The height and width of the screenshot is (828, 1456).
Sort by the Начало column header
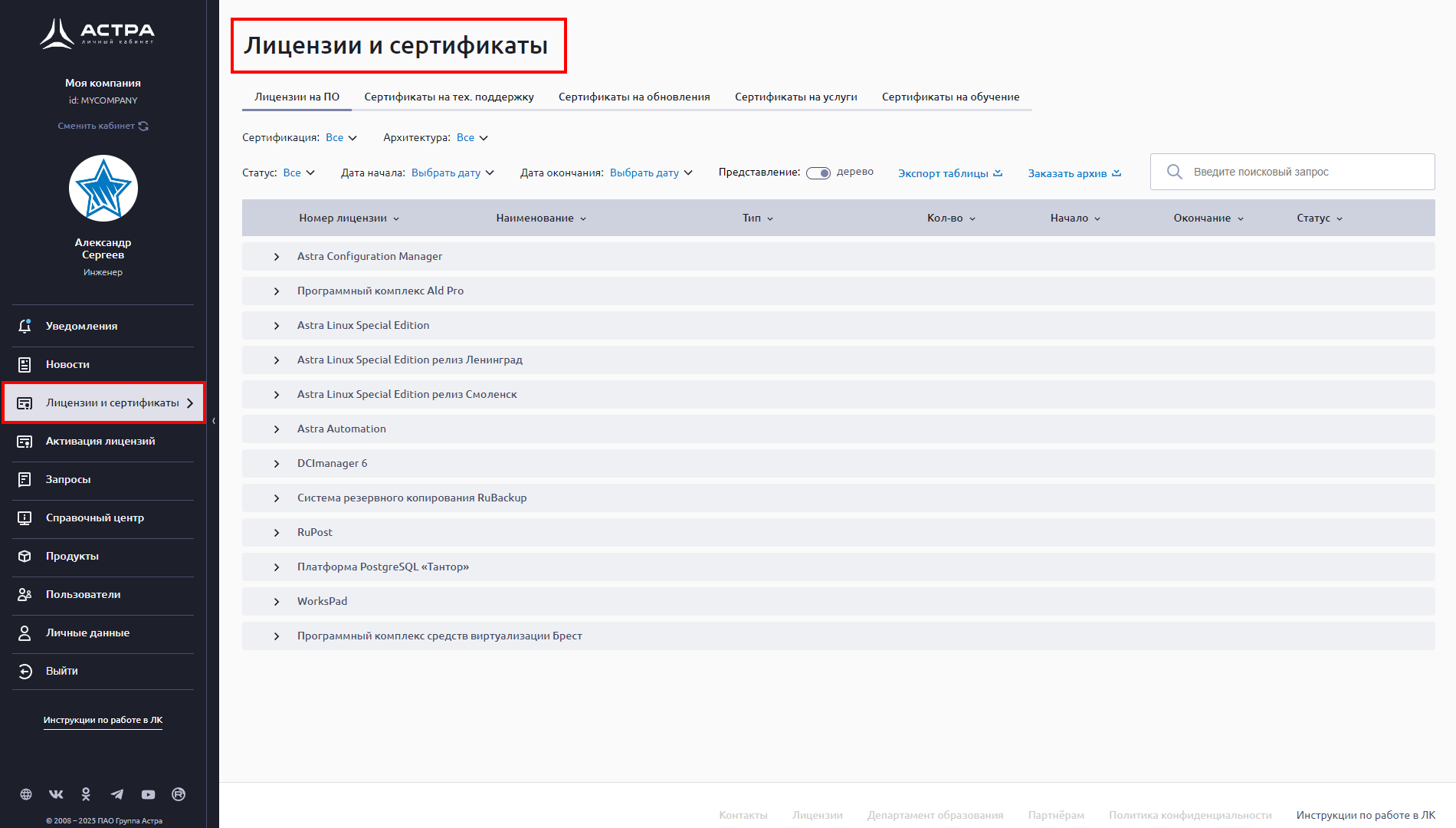1075,219
